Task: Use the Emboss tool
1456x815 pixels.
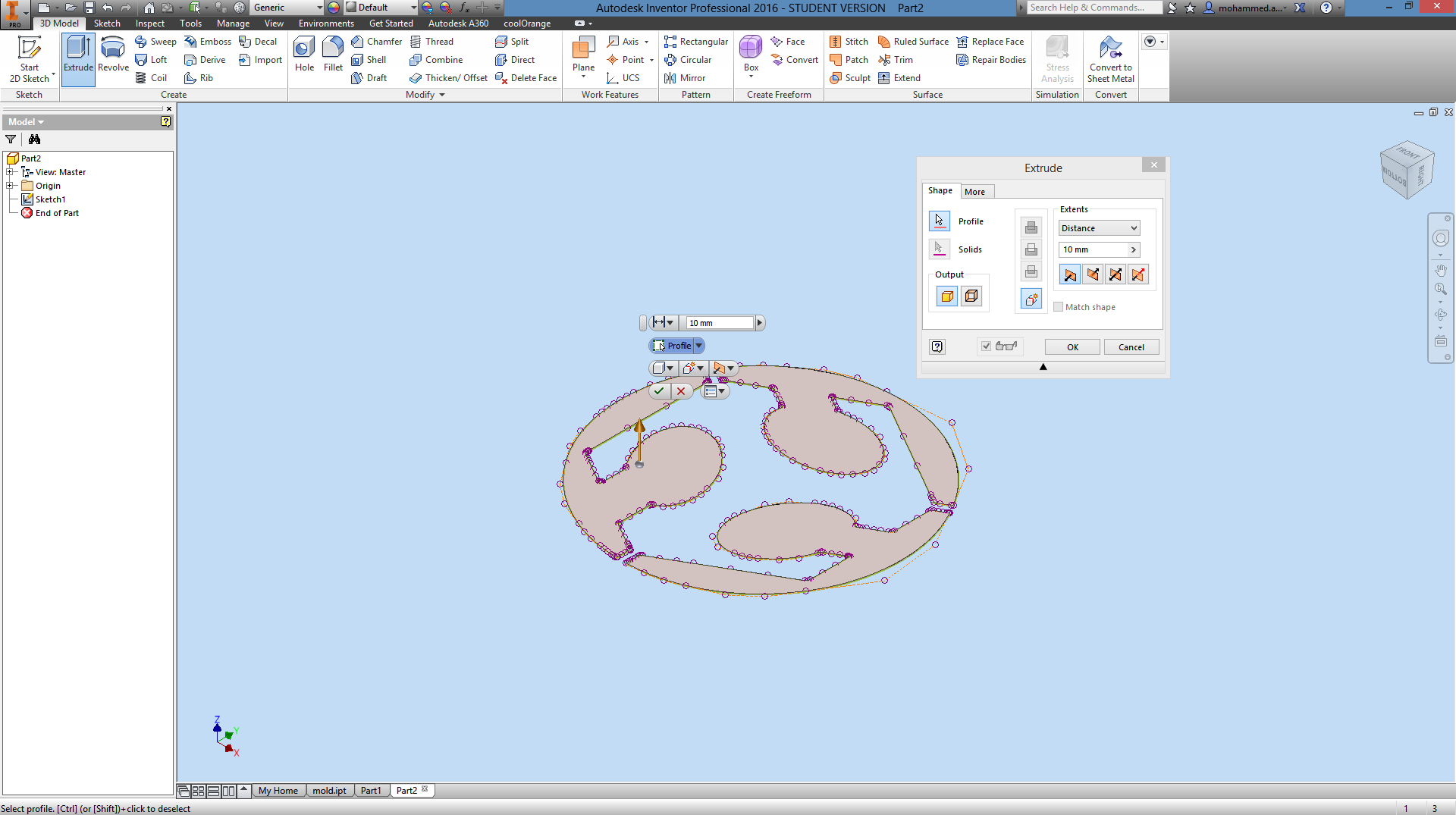Action: coord(208,42)
